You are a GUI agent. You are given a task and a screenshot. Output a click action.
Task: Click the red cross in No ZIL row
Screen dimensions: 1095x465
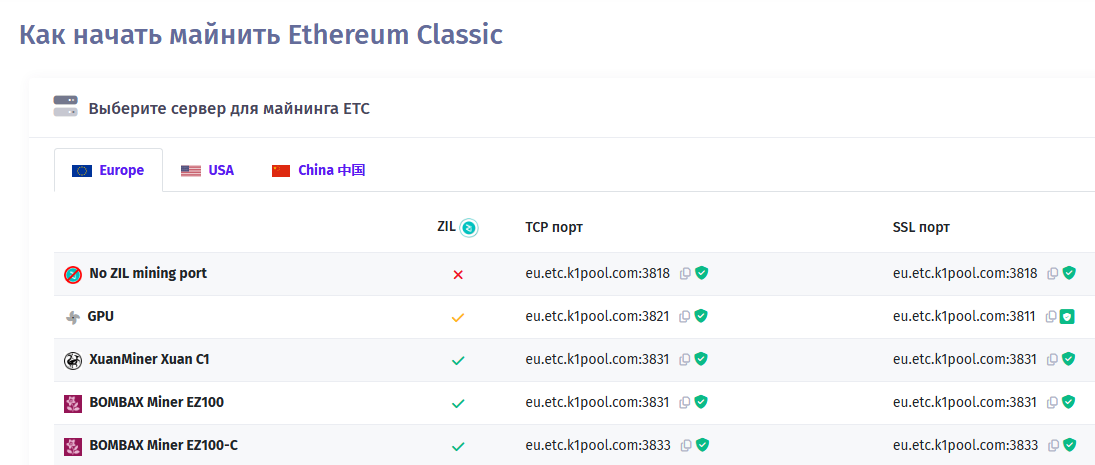(x=458, y=274)
